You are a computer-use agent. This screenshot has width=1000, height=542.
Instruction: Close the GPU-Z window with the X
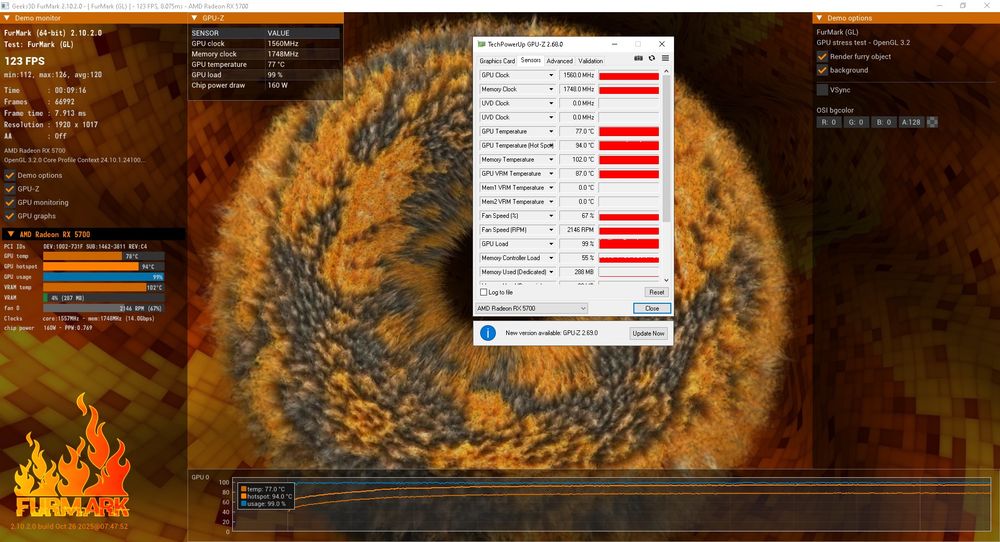pos(662,44)
